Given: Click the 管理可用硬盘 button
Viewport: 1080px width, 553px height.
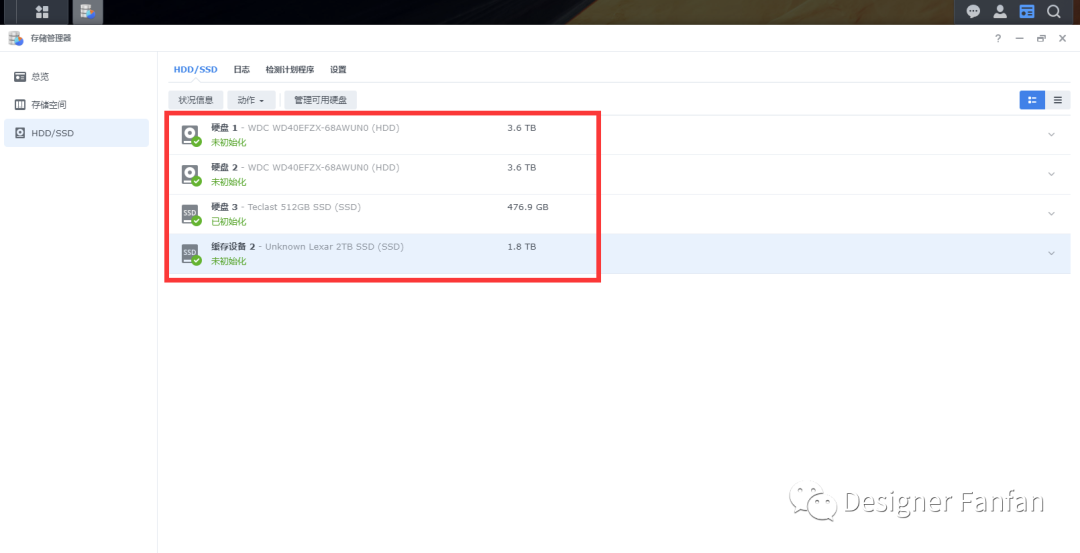Looking at the screenshot, I should [320, 100].
